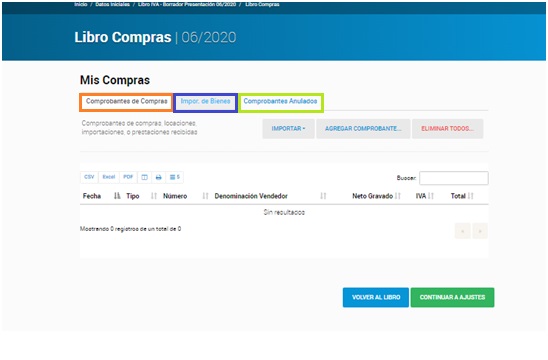
Task: Sort the table by Tipo
Action: [133, 196]
